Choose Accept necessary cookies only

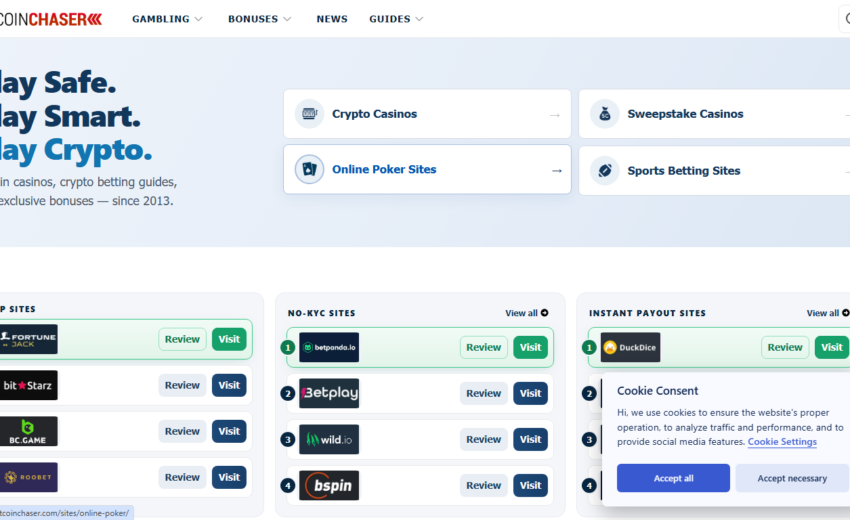(792, 478)
